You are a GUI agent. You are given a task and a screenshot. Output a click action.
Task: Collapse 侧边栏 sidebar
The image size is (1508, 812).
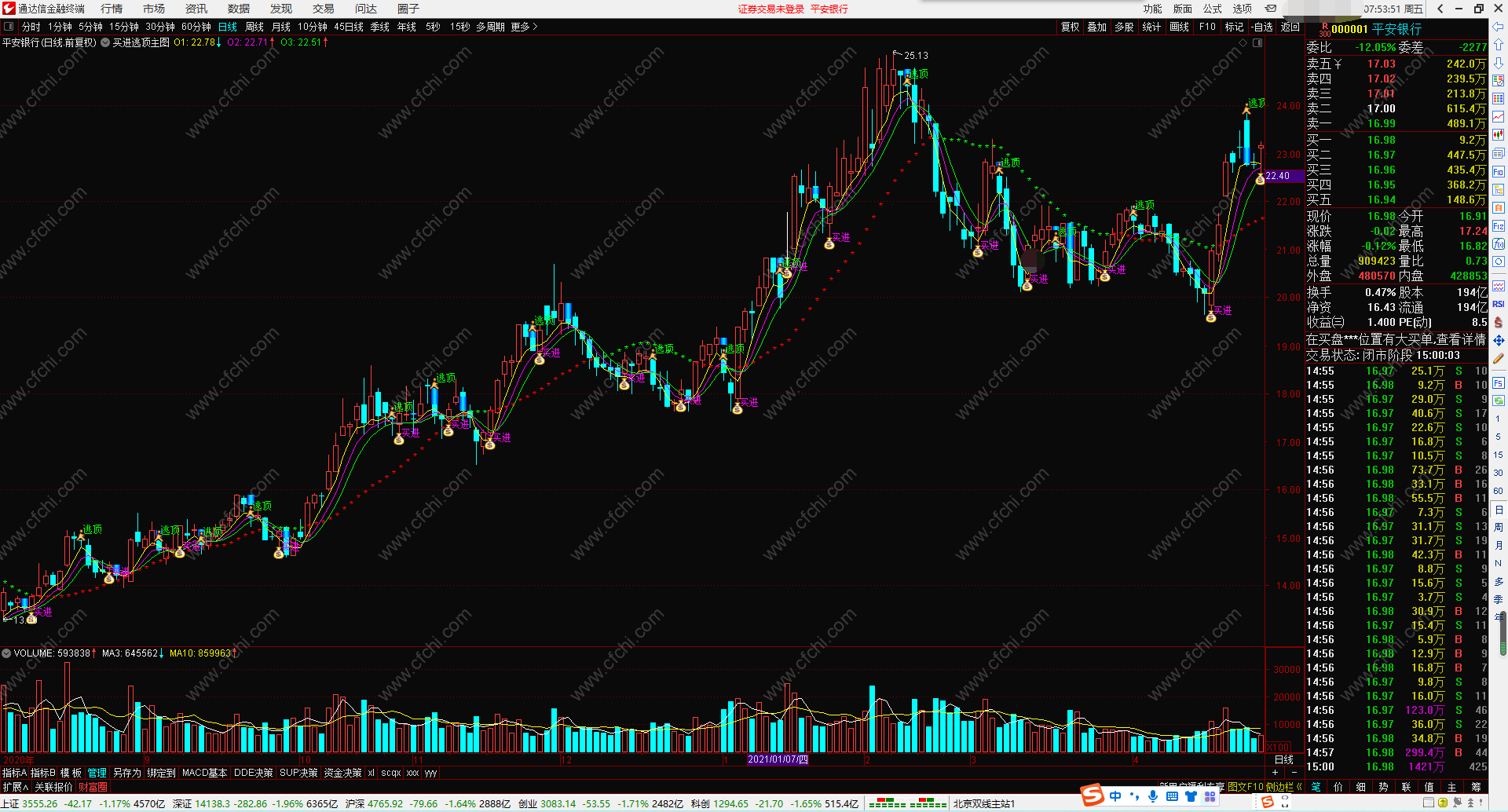coord(1283,787)
